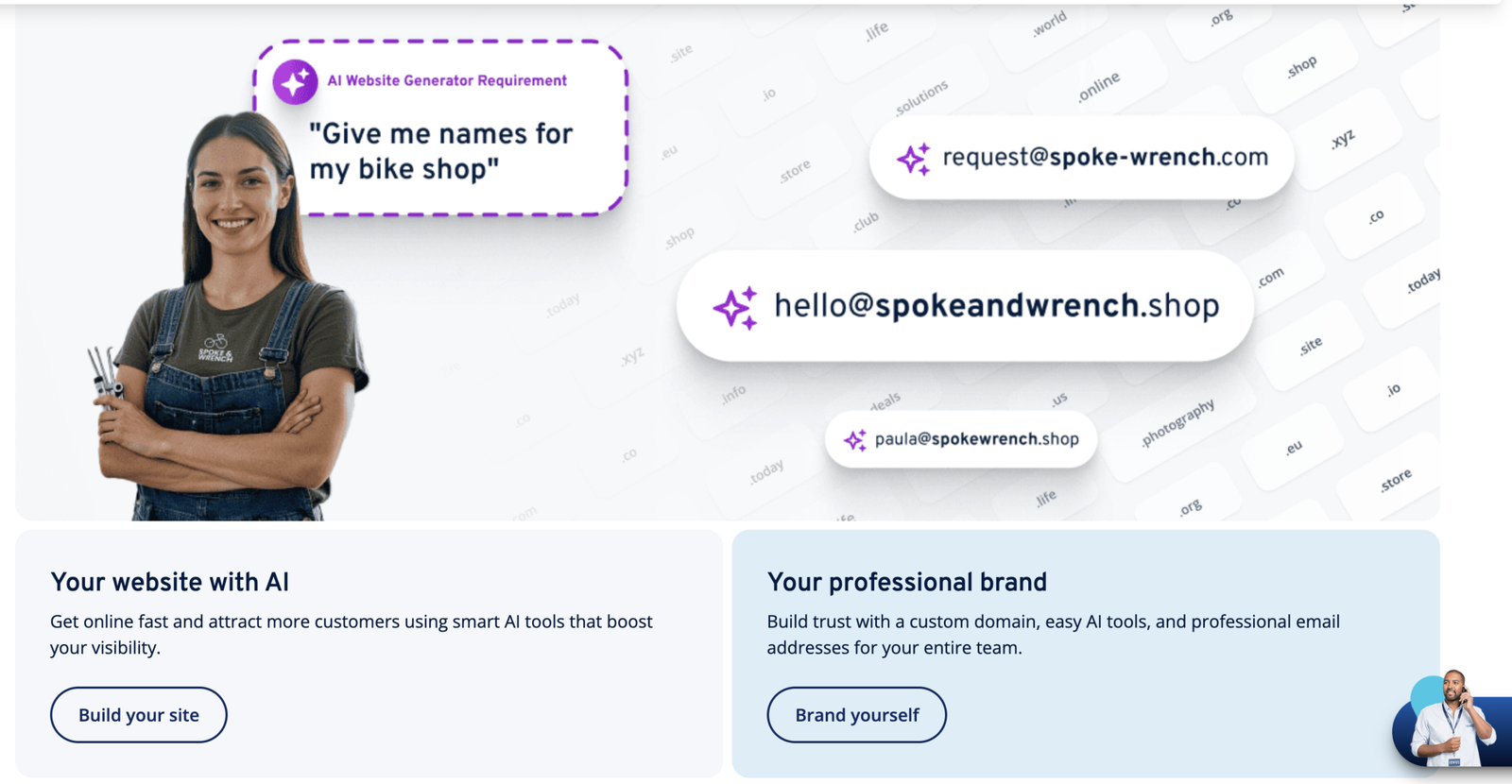Click the .online domain tile
The image size is (1512, 784).
pos(1099,86)
